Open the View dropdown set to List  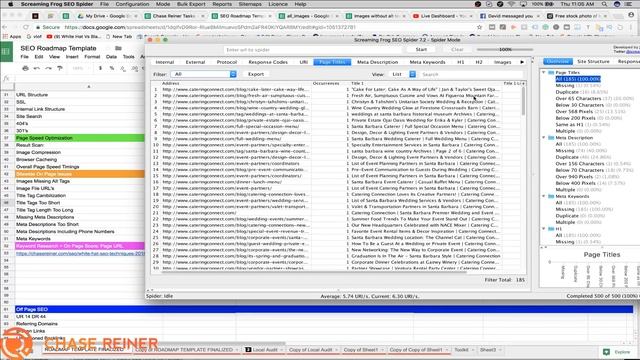[x=403, y=74]
